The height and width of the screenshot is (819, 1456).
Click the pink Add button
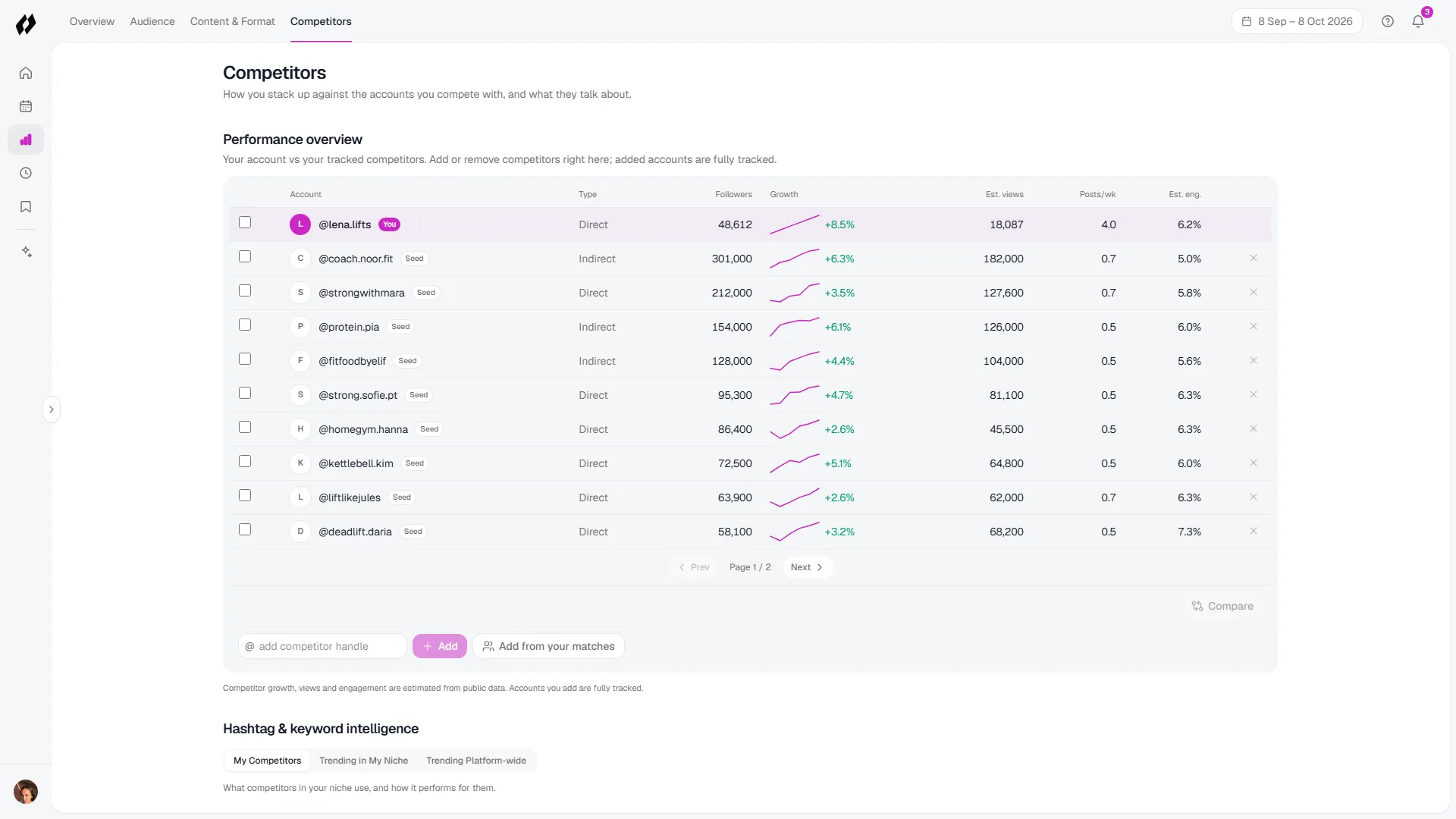[x=440, y=646]
